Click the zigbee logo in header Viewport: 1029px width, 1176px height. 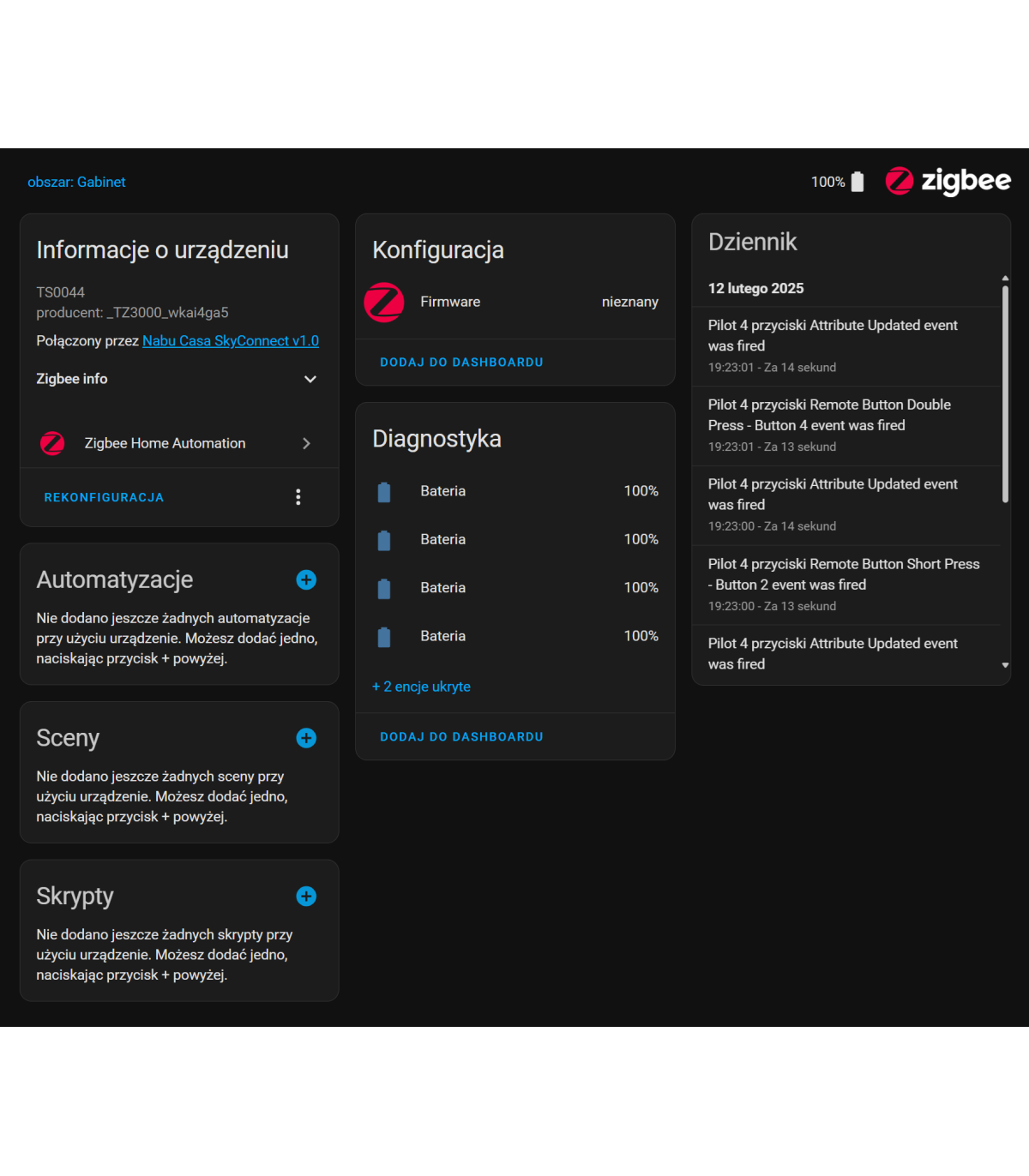tap(948, 181)
